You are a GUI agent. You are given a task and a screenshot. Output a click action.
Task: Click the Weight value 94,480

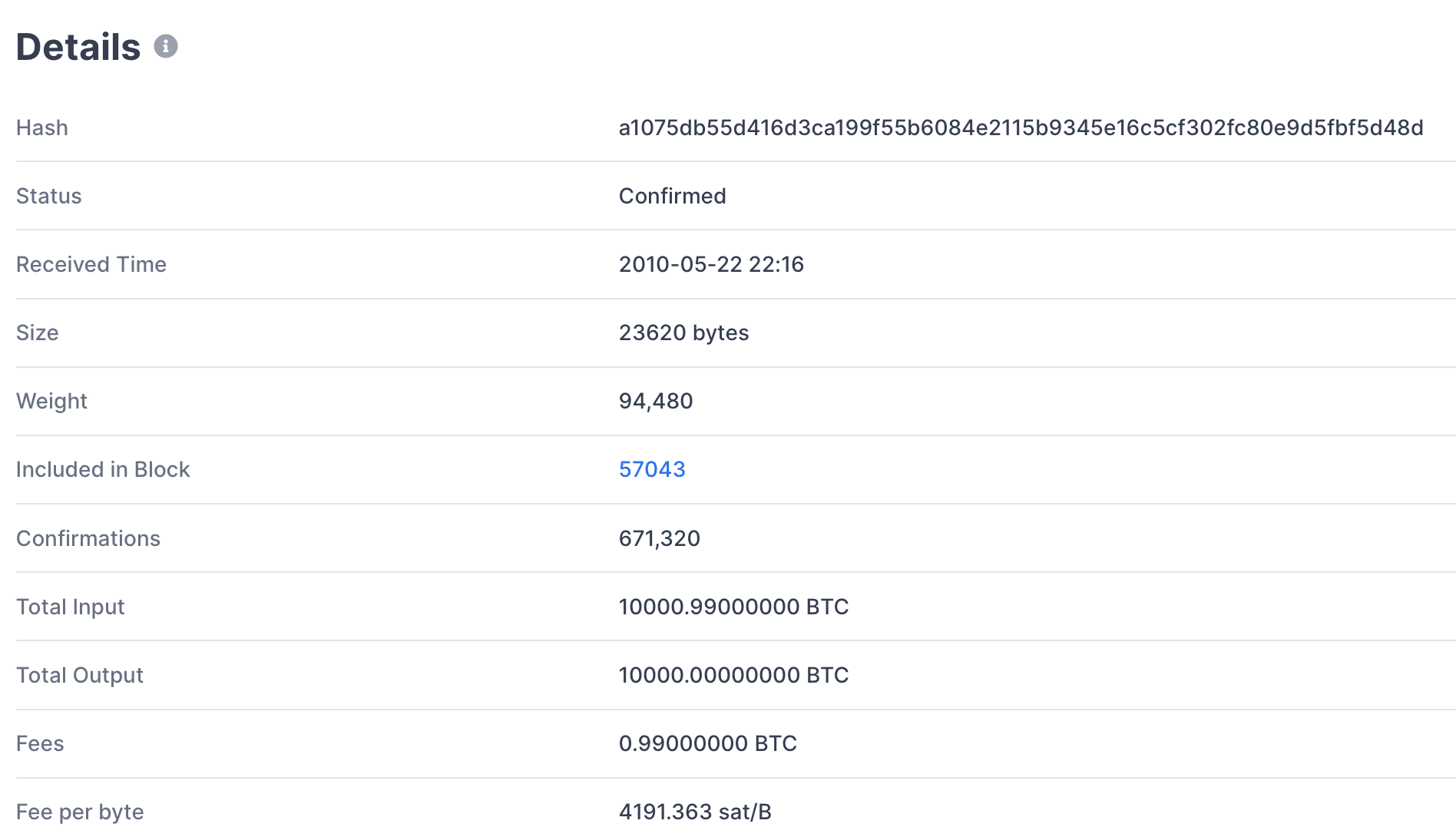(x=655, y=401)
